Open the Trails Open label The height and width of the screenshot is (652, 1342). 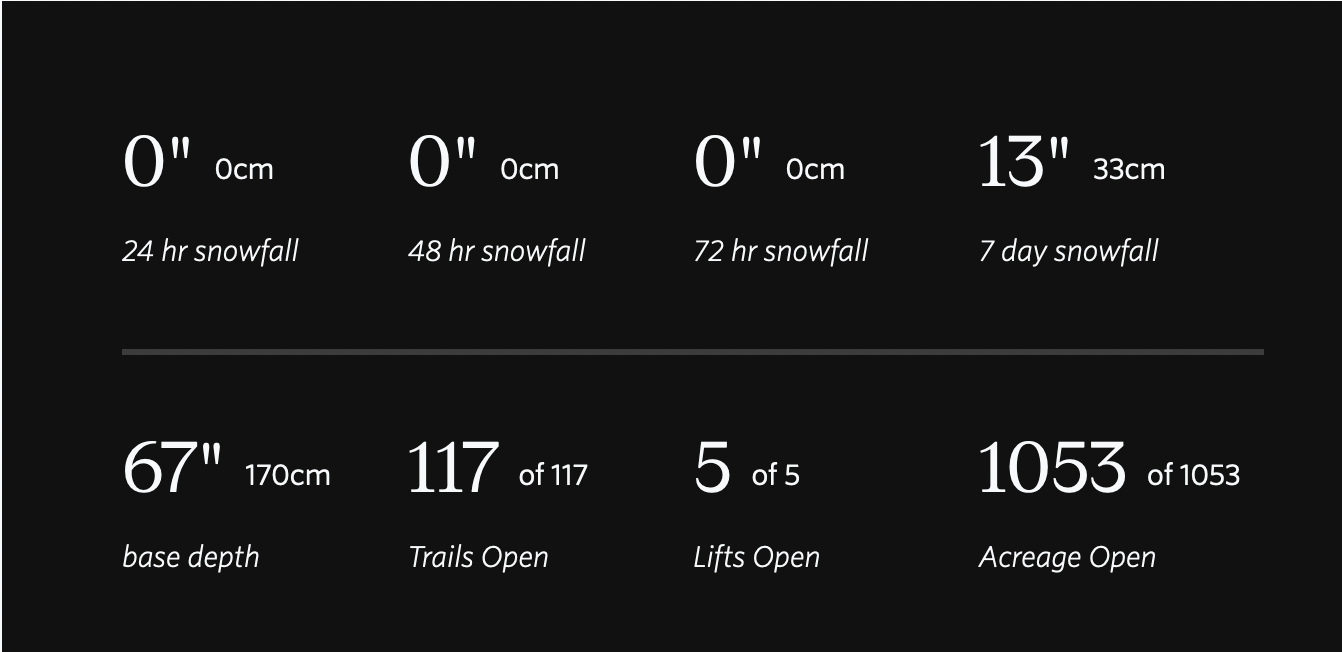(x=478, y=557)
